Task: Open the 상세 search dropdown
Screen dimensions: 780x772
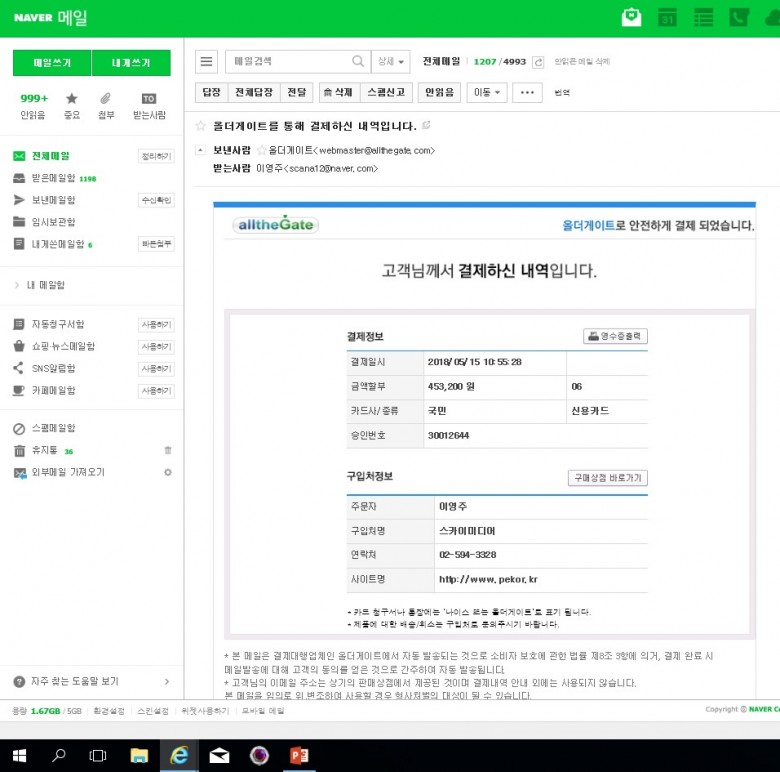Action: (x=390, y=62)
